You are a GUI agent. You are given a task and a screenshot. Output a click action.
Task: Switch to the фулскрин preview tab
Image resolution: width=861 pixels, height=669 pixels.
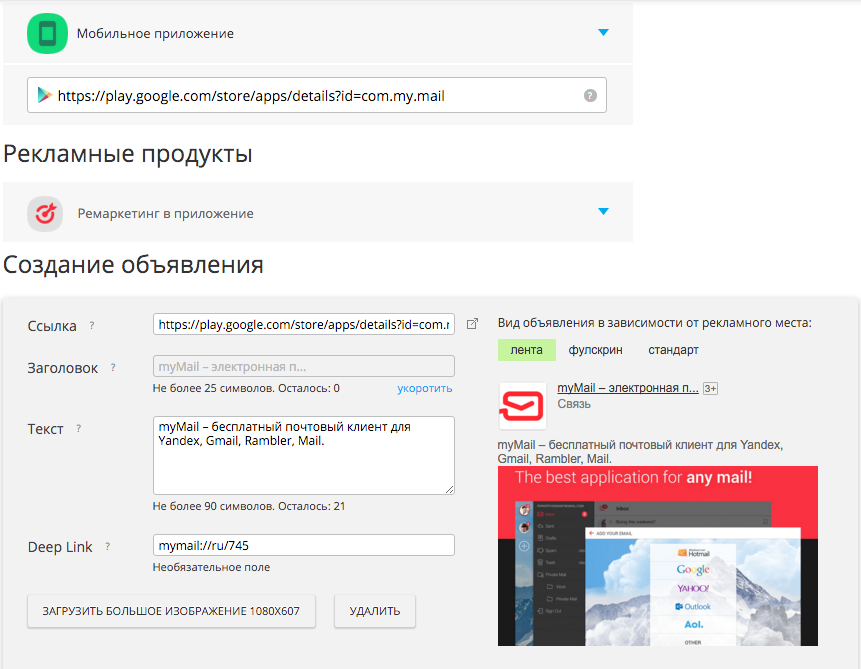(595, 350)
